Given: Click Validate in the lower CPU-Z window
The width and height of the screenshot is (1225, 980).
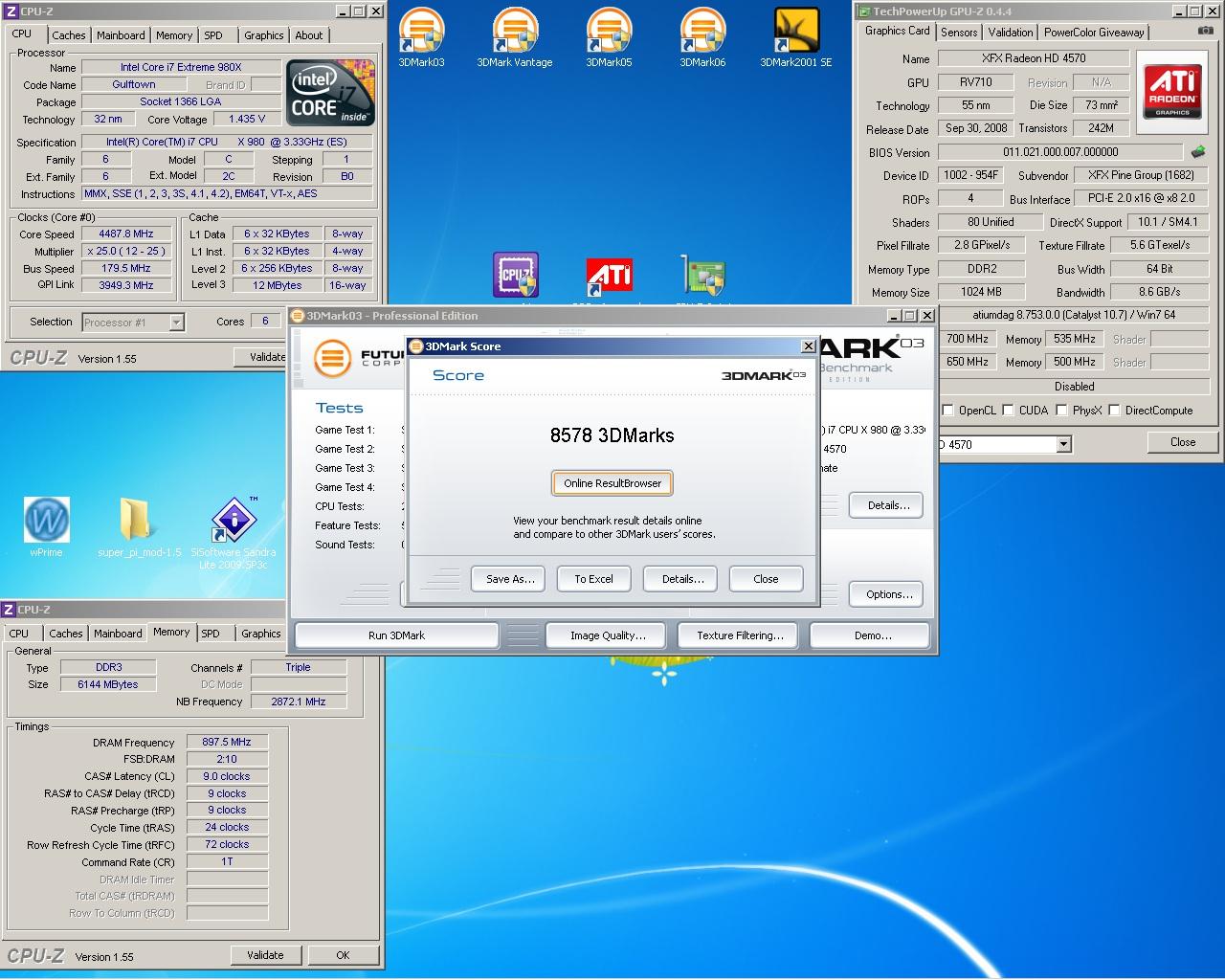Looking at the screenshot, I should click(x=265, y=955).
